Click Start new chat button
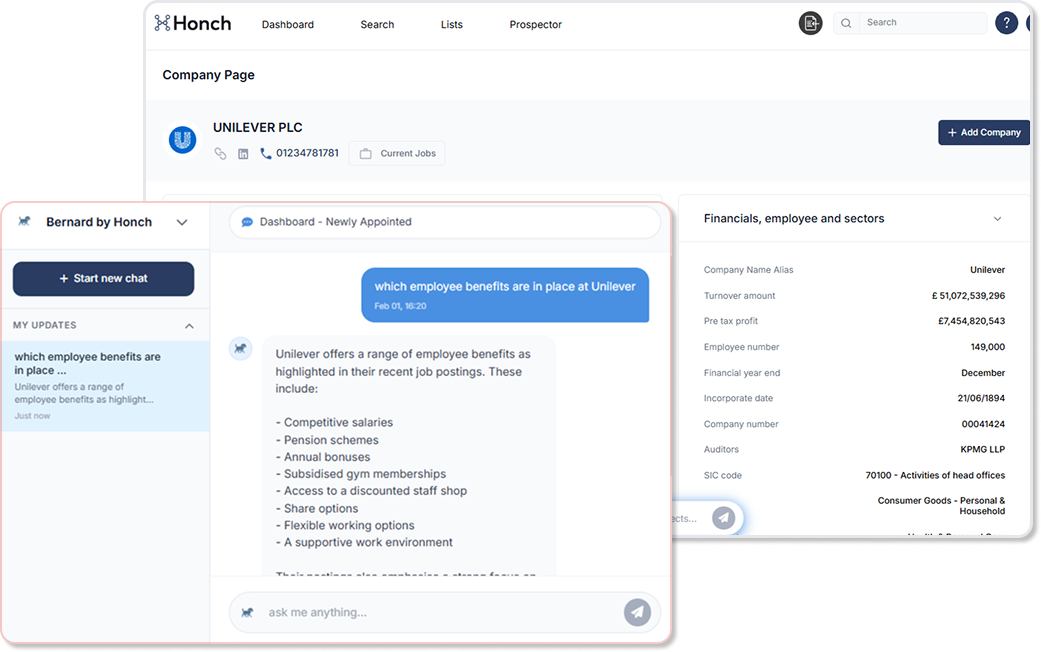This screenshot has height=652, width=1041. [104, 278]
